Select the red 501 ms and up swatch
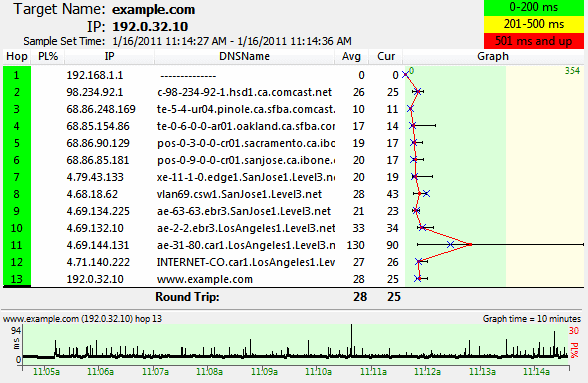 [534, 41]
